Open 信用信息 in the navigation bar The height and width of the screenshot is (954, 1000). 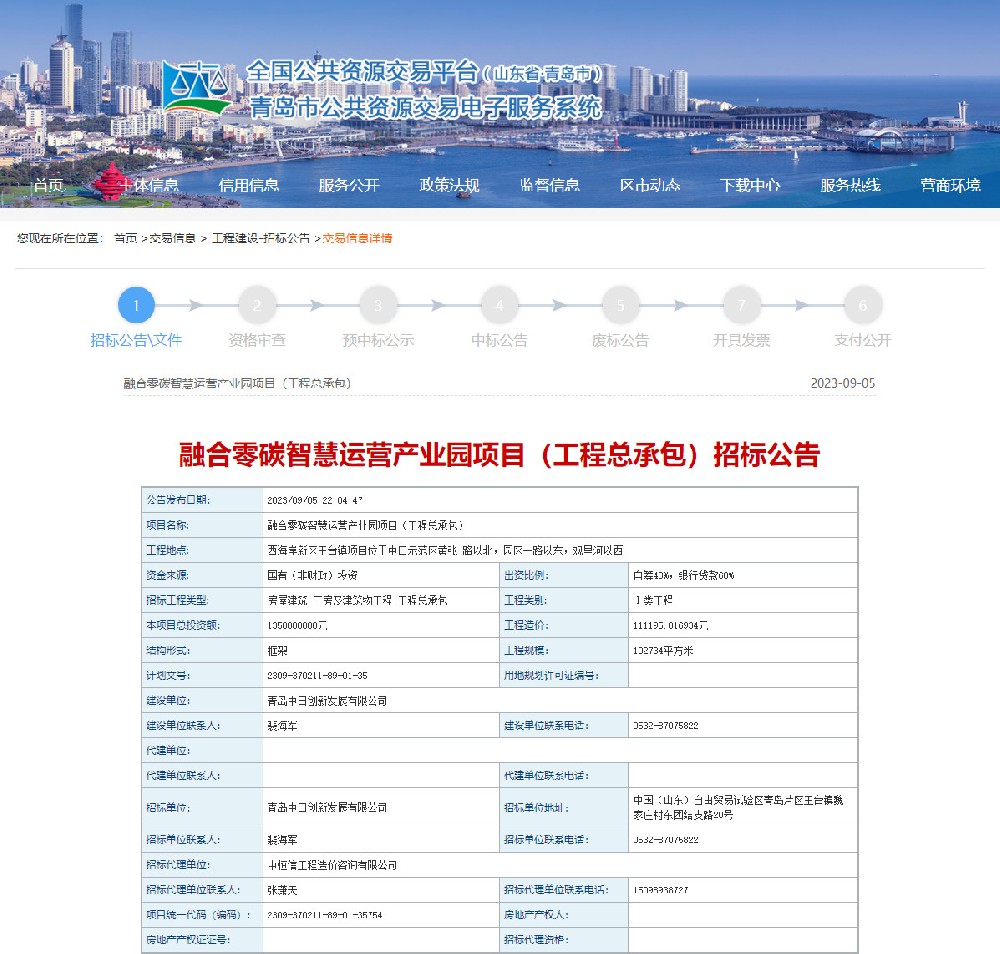point(249,185)
